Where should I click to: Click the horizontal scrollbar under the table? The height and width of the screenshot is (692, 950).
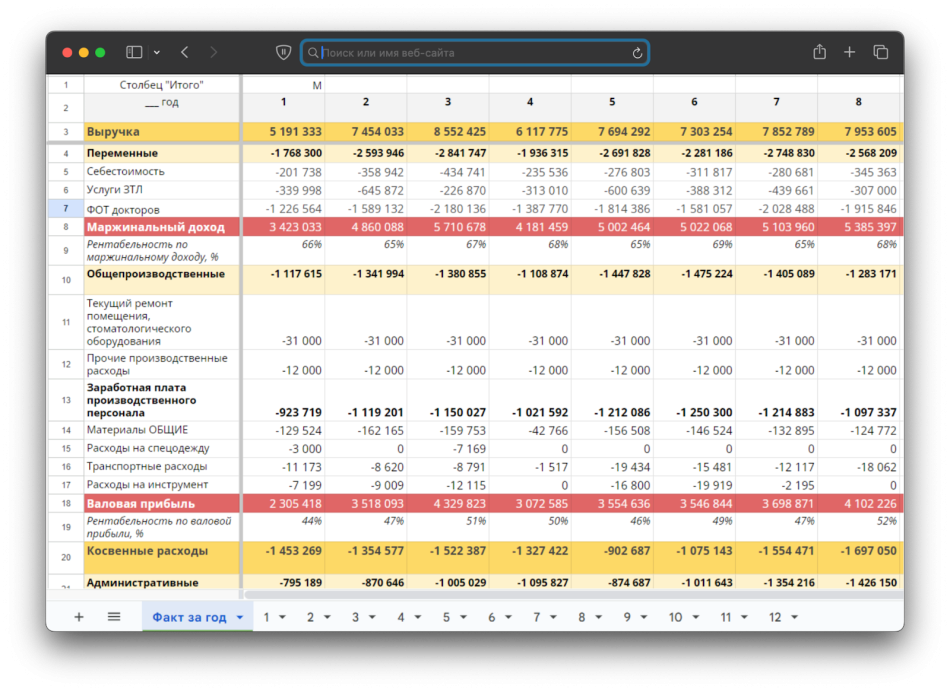coord(573,594)
